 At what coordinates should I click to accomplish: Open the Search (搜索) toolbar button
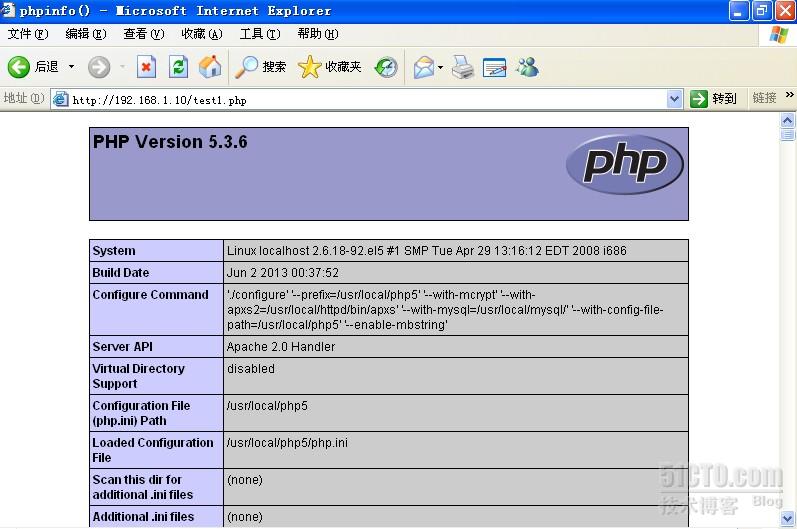click(x=260, y=67)
